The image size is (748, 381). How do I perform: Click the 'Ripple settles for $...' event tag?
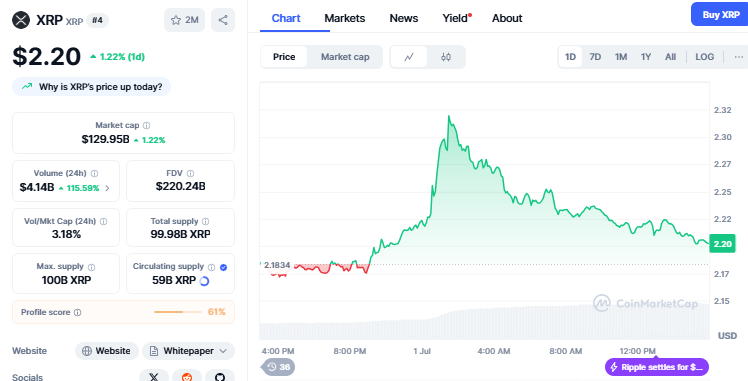657,367
